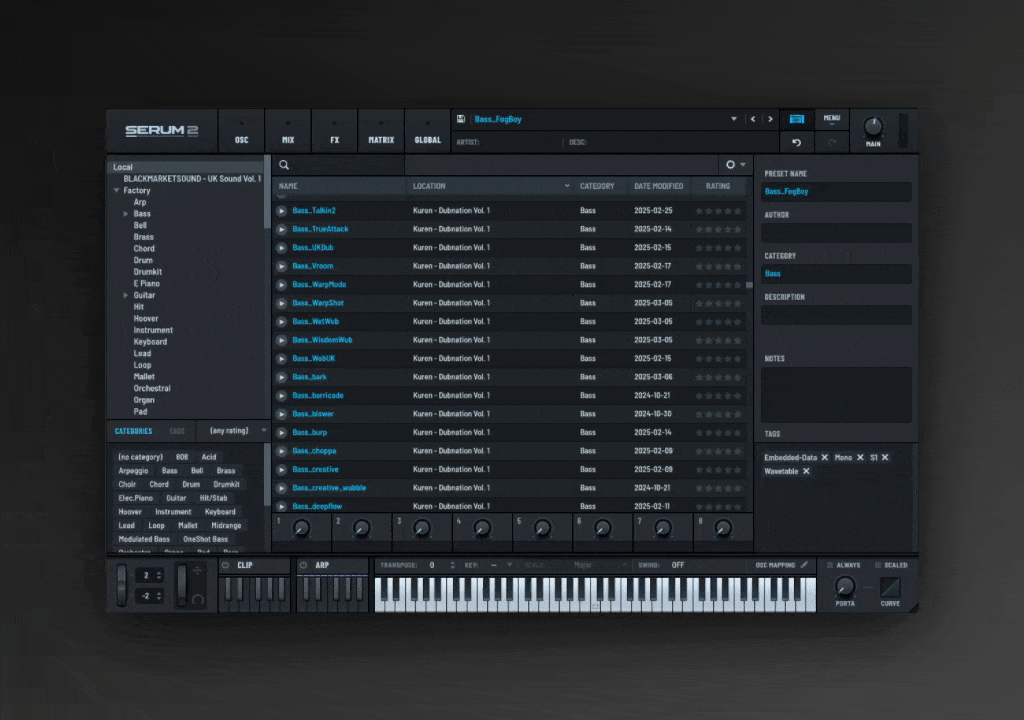Click the save preset floppy disk icon
This screenshot has width=1024, height=720.
(x=460, y=119)
